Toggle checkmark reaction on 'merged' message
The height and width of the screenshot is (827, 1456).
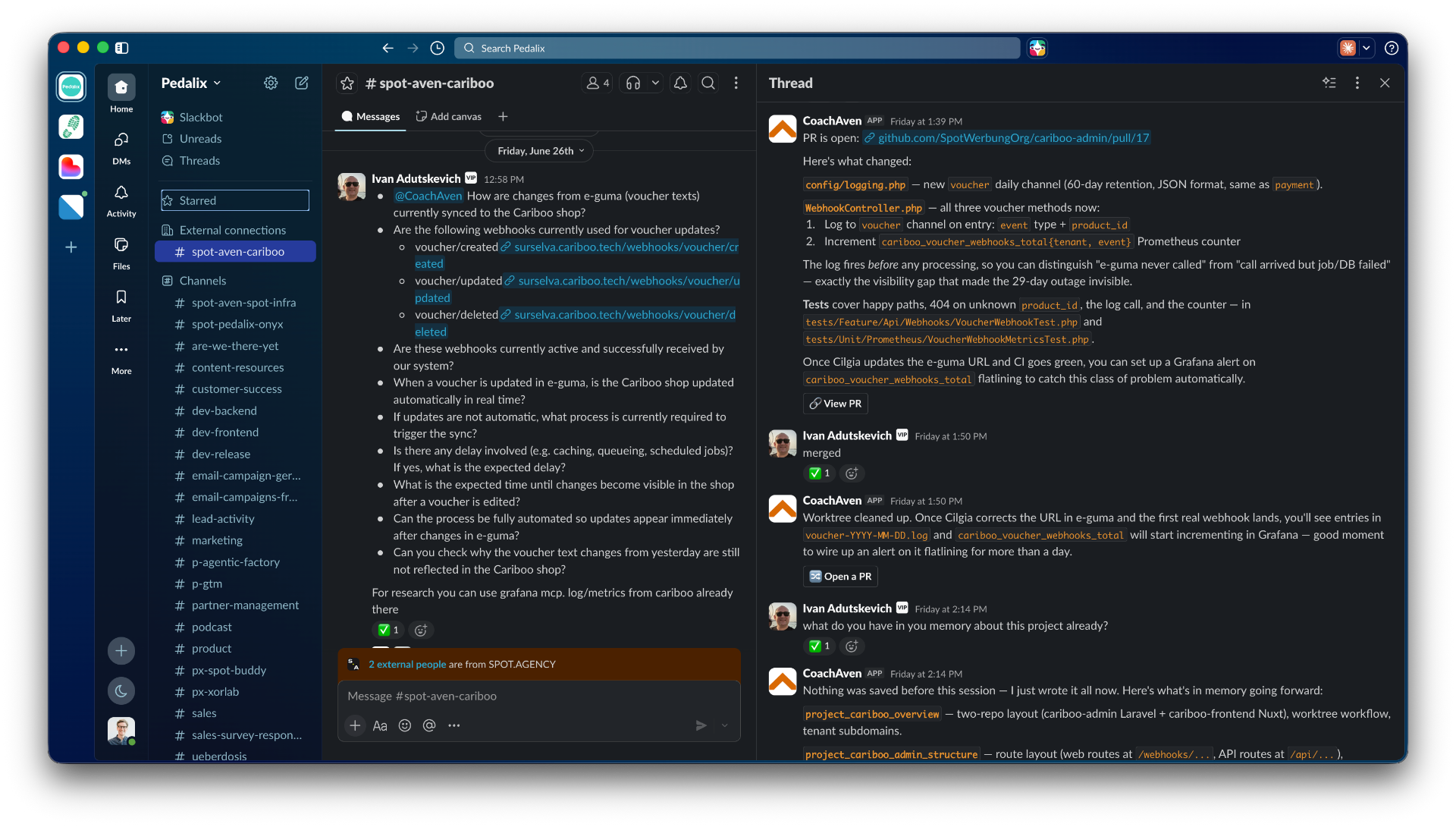point(819,473)
